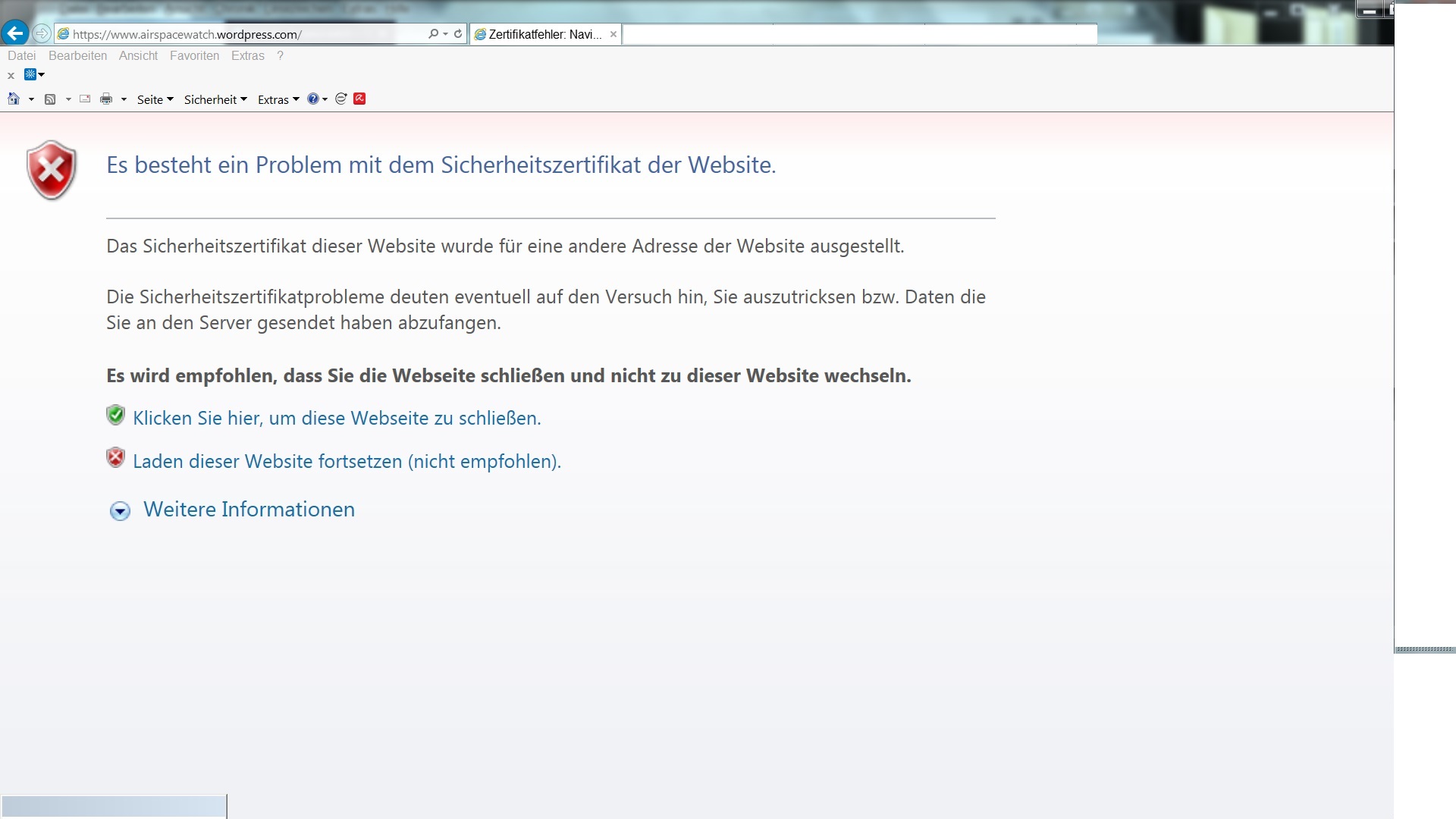Click the Home page icon
The width and height of the screenshot is (1456, 819).
[x=14, y=99]
